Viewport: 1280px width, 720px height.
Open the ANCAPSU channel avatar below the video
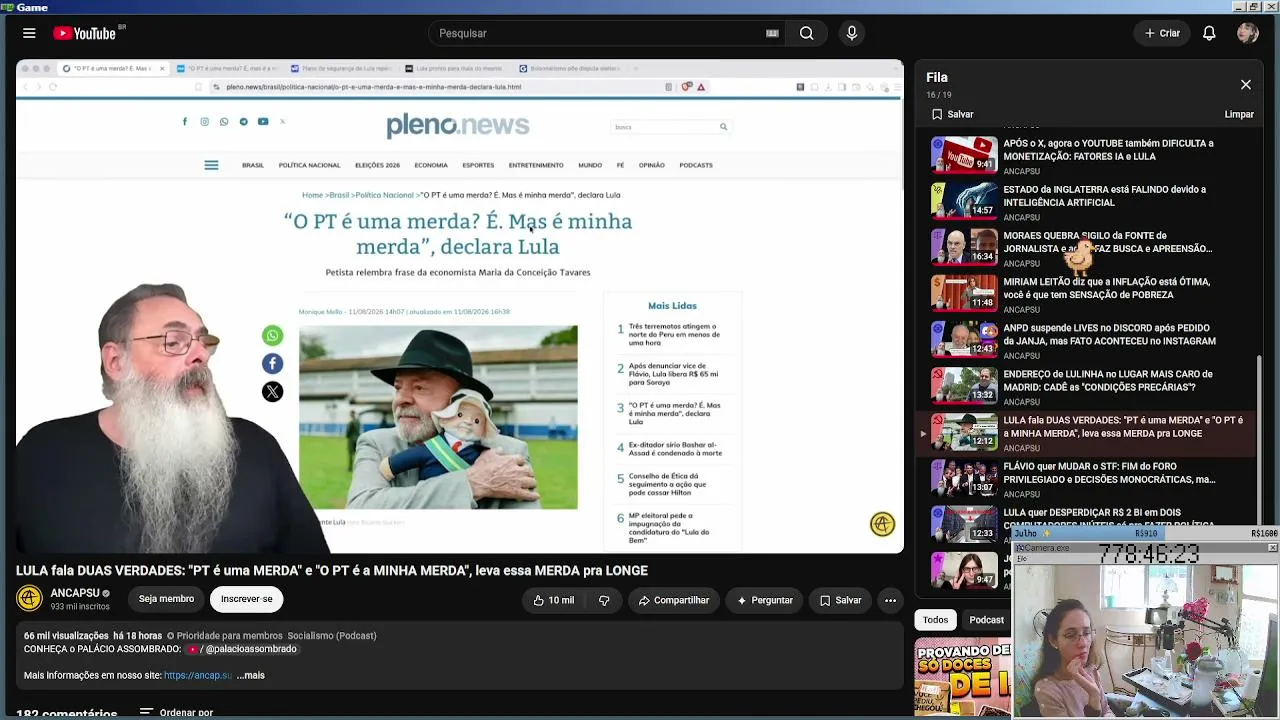29,599
